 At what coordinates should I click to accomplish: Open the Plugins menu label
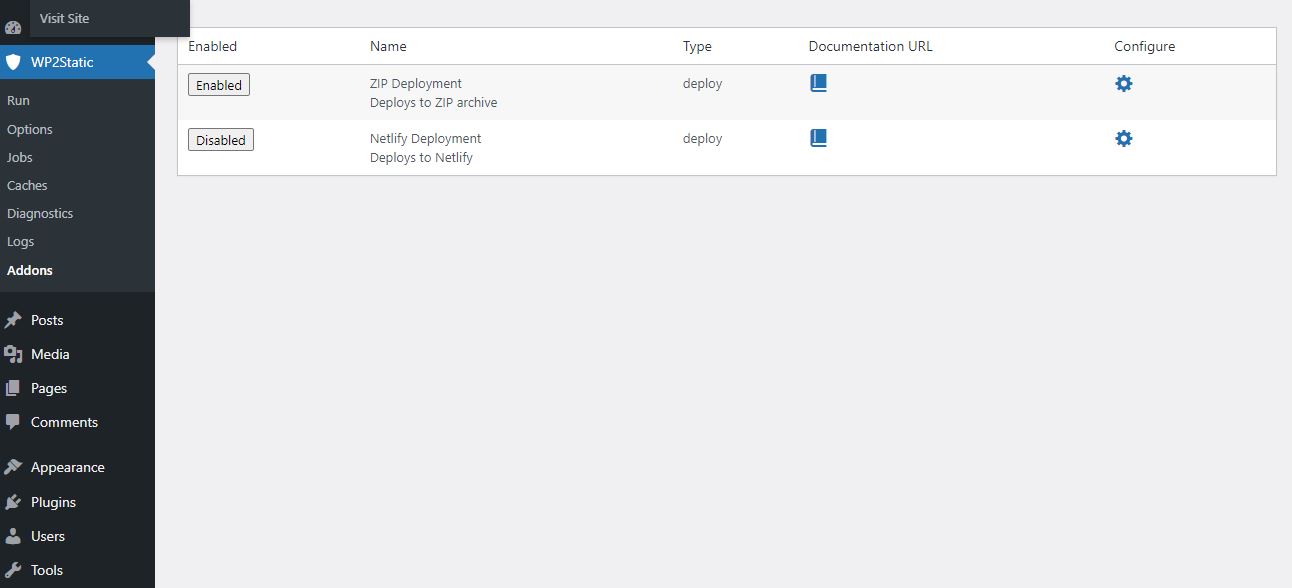[x=53, y=502]
